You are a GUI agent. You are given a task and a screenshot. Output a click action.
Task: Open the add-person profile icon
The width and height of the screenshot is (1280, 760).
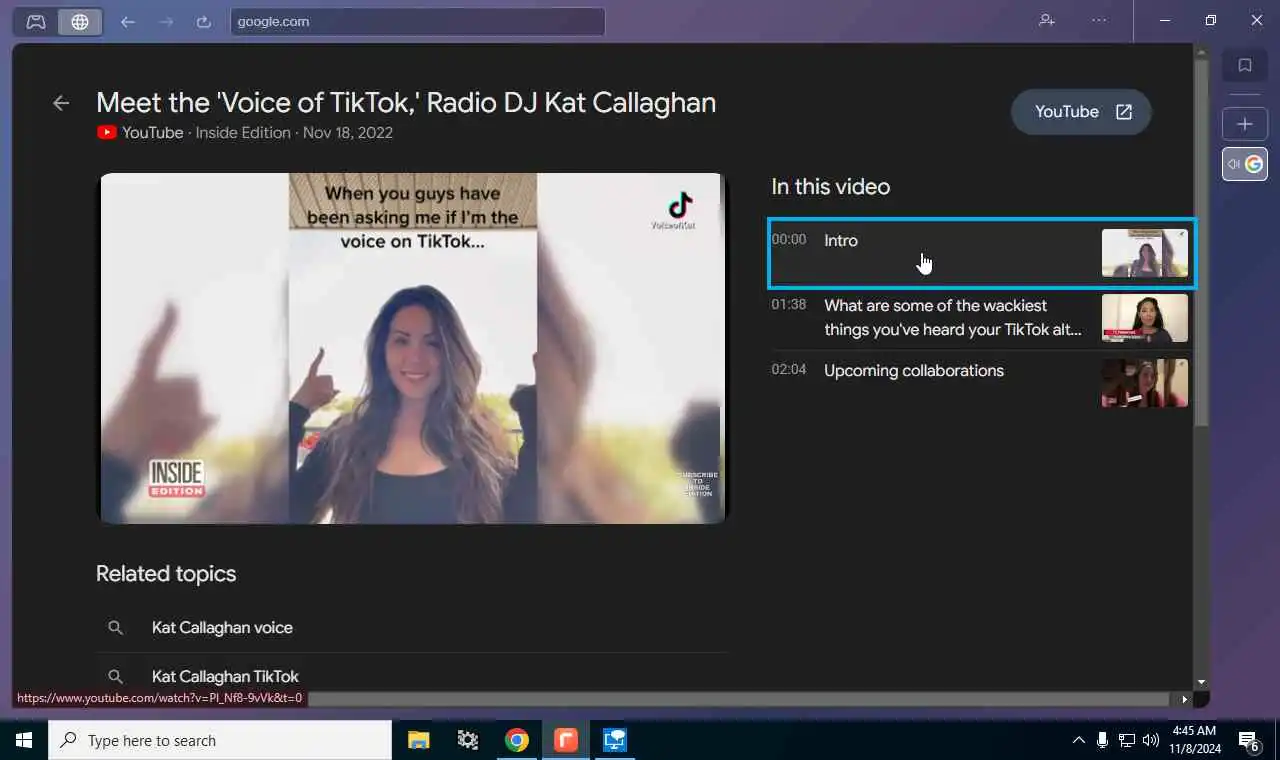[1047, 20]
